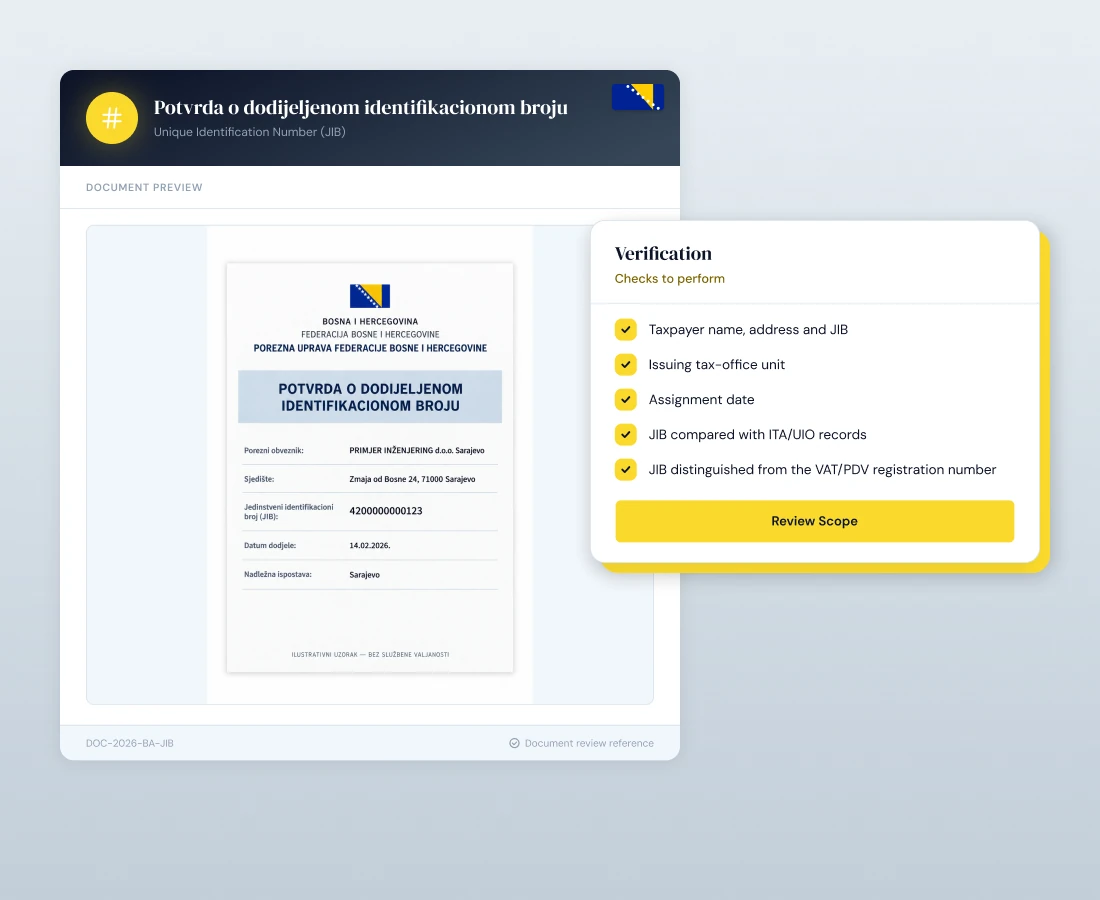Toggle JIB distinguished from VAT/PDV checkbox
Screen dimensions: 1100x900
coord(626,469)
